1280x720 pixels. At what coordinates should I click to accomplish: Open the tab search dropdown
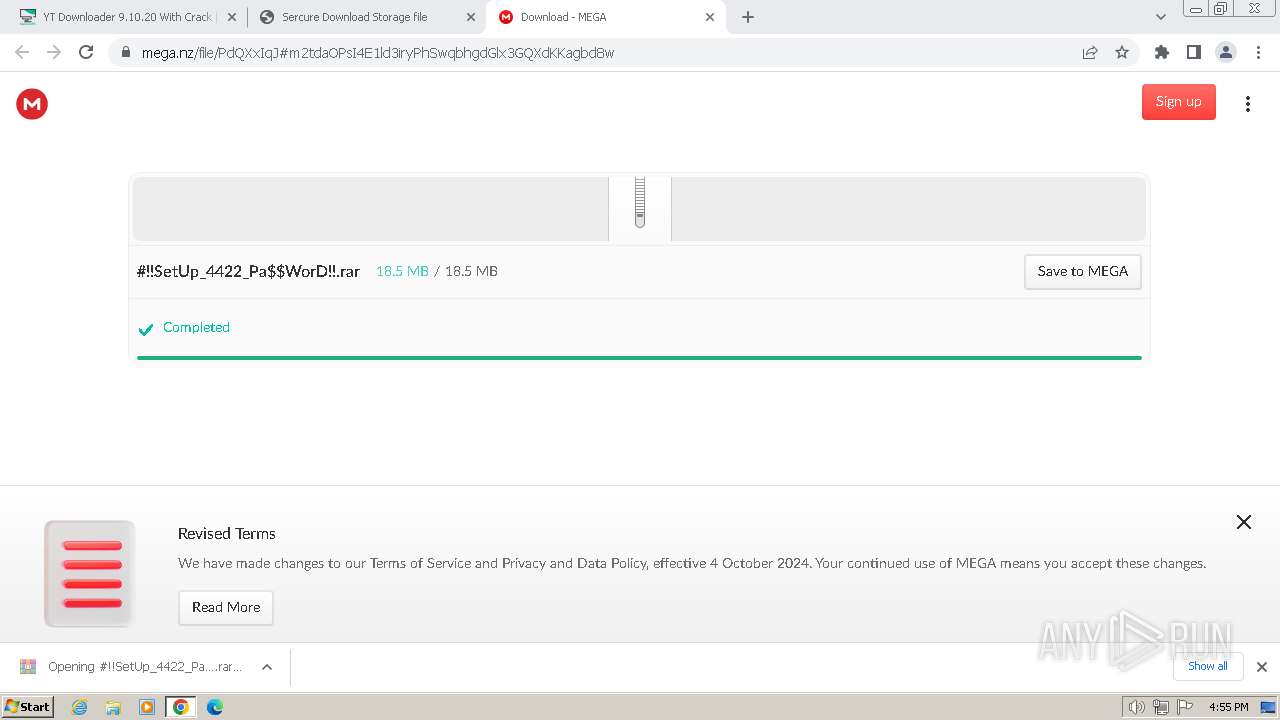click(x=1160, y=17)
